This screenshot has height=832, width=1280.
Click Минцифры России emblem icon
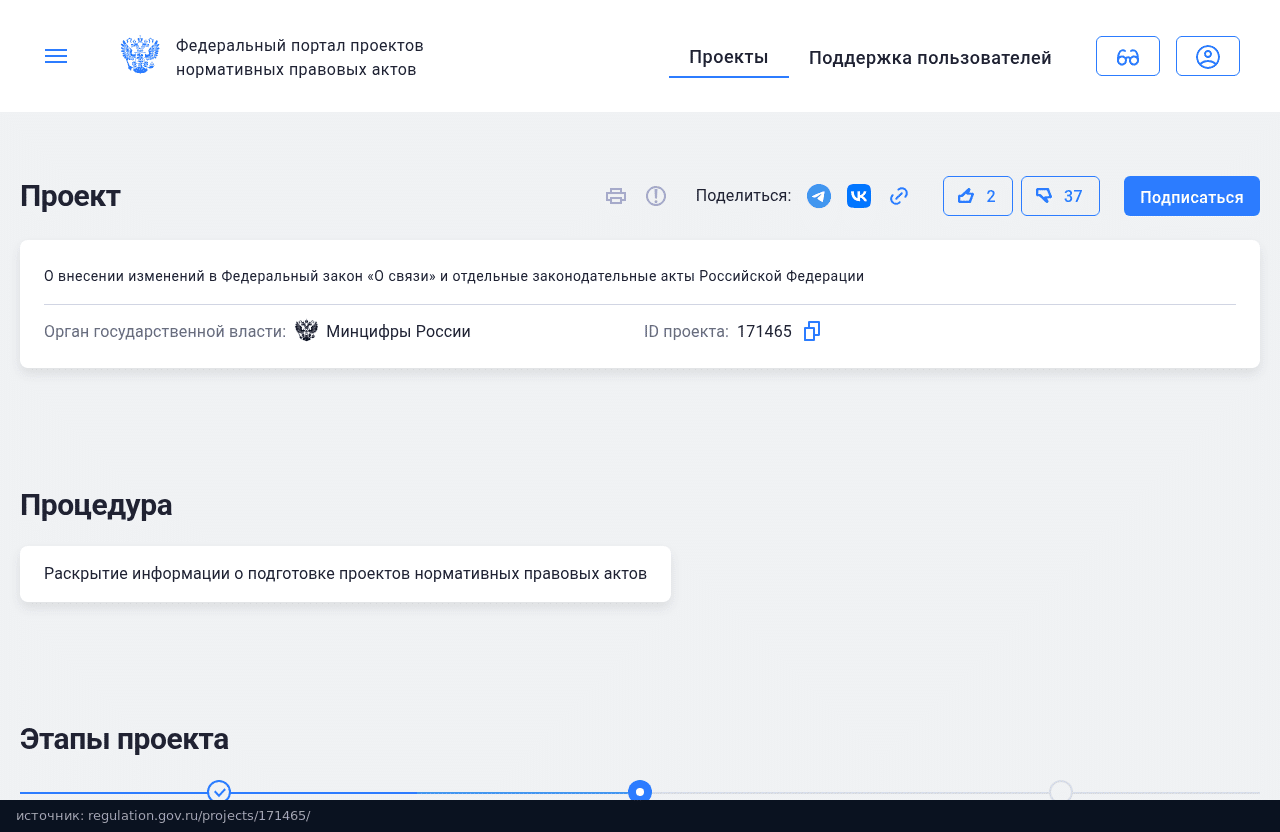click(x=306, y=331)
